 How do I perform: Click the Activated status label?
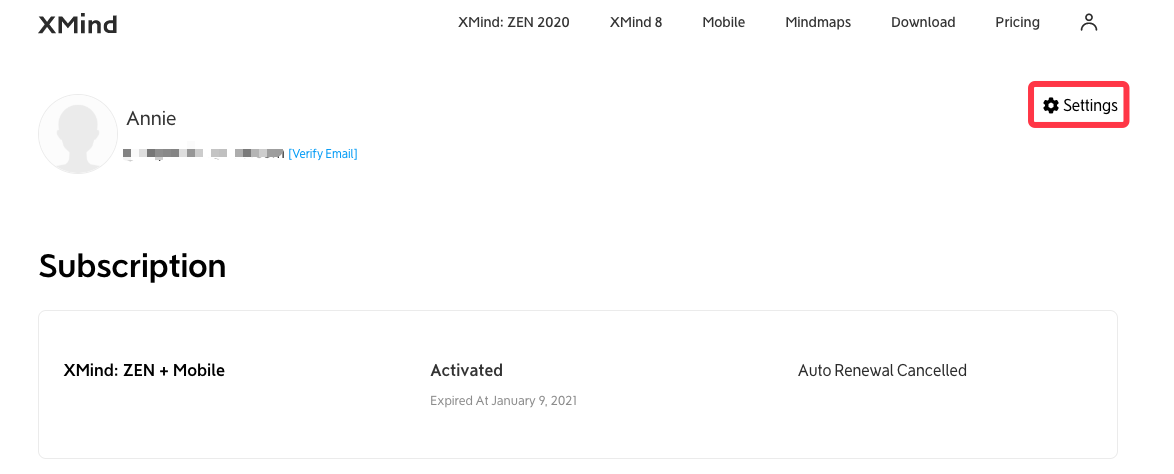(x=466, y=370)
